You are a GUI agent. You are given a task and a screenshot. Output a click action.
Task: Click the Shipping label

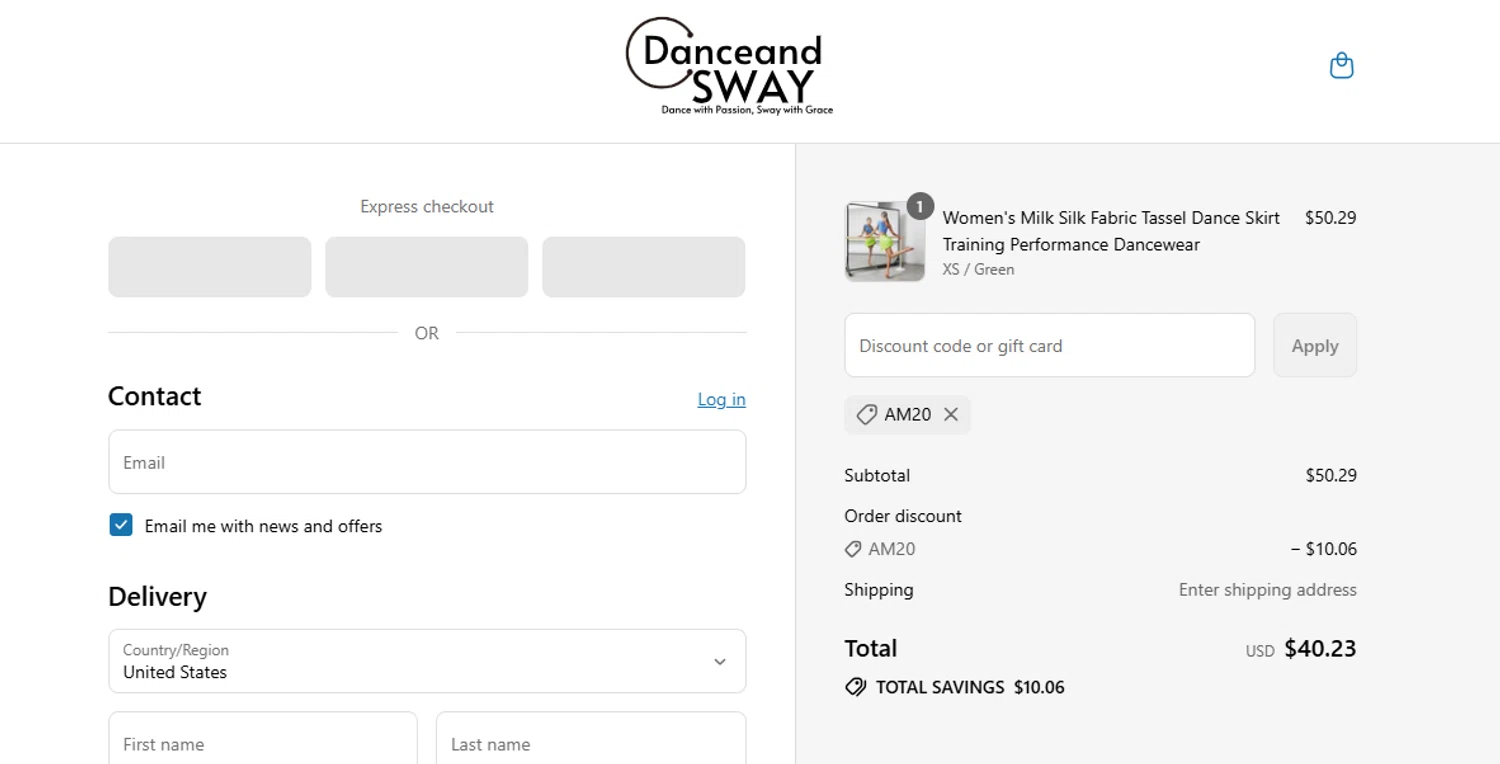(x=879, y=589)
